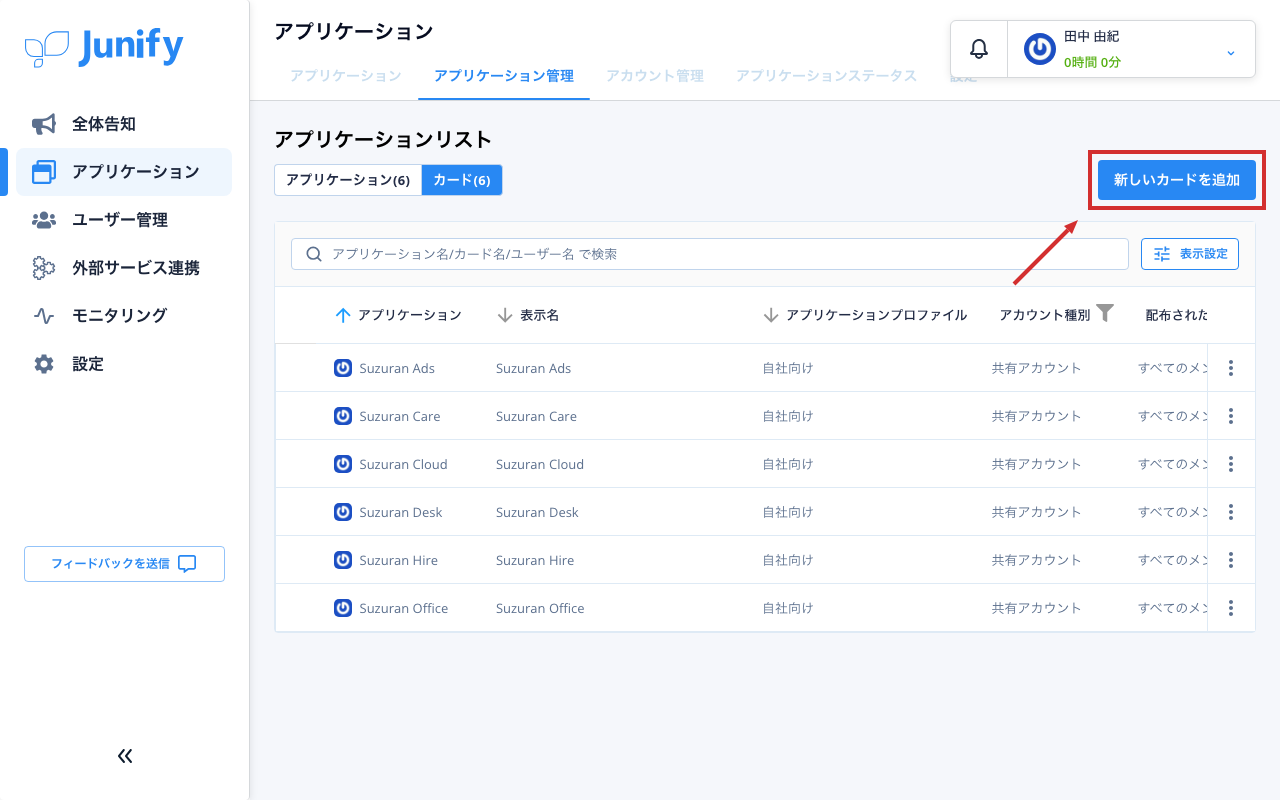
Task: Click the filter funnel on アカウント種別 column
Action: tap(1105, 313)
